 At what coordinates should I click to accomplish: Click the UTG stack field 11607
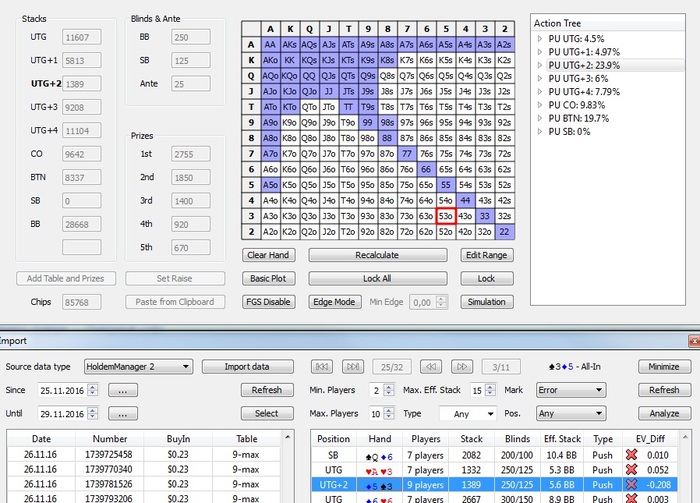(82, 37)
